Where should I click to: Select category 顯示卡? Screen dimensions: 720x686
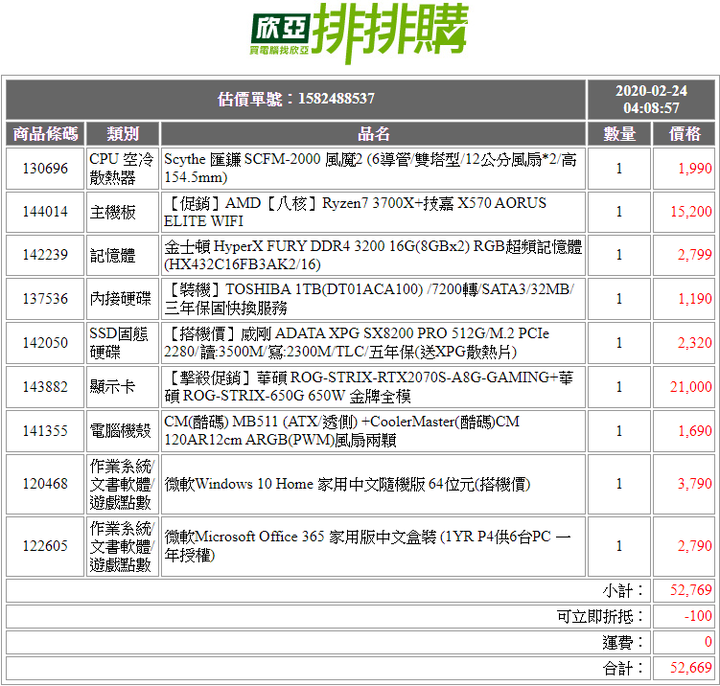[112, 387]
